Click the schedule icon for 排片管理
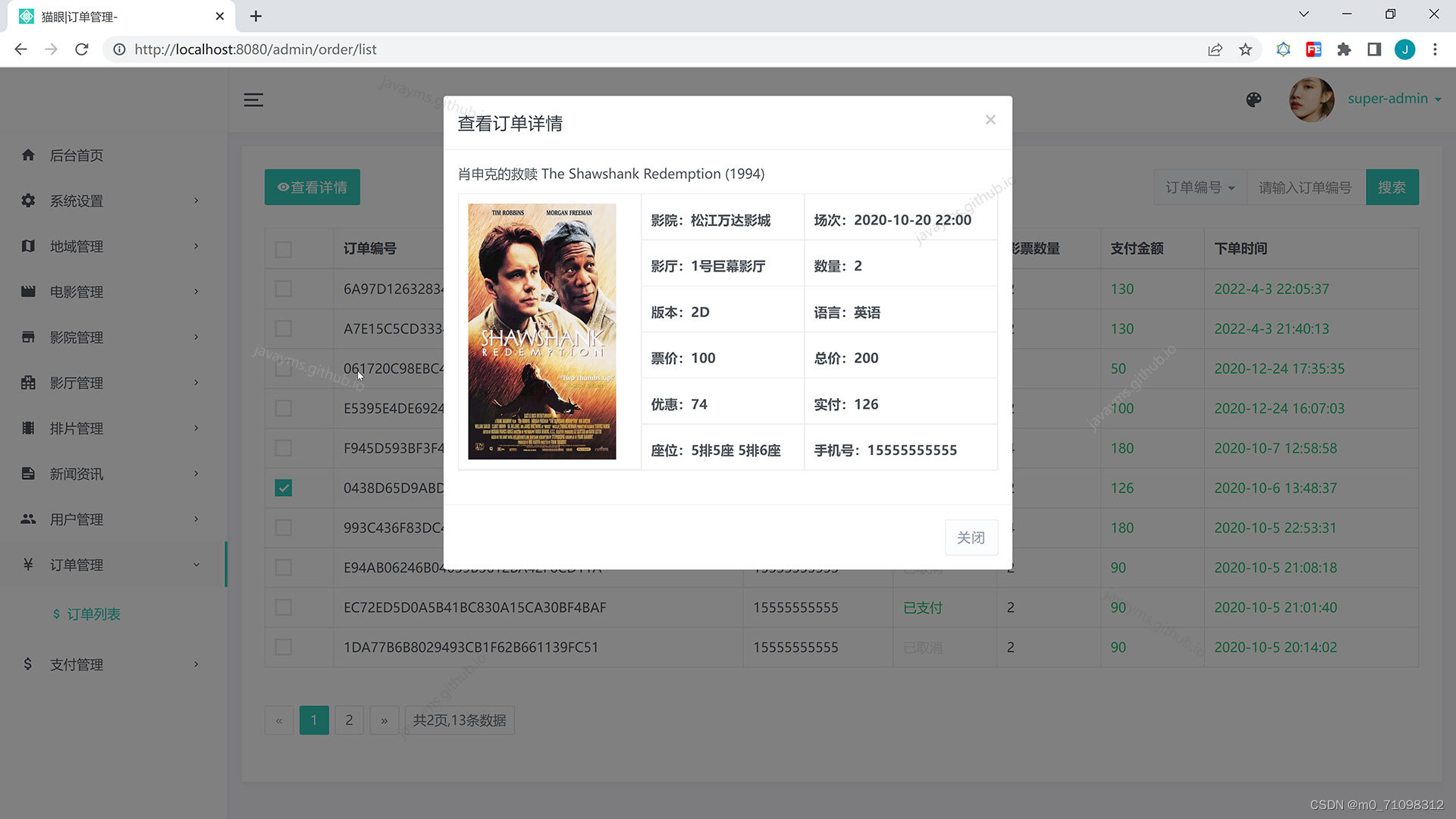Screen dimensions: 1456x819 click(28, 428)
